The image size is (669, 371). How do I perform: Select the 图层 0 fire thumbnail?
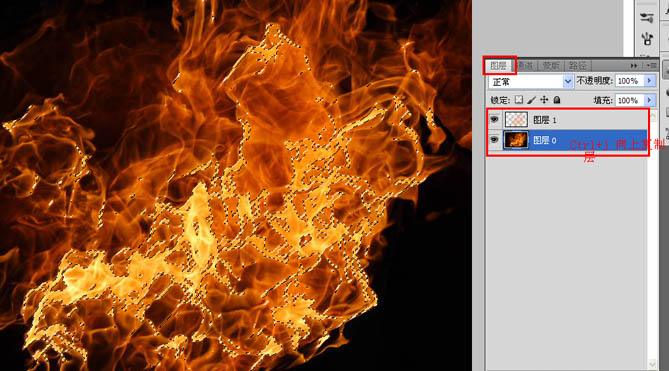click(x=516, y=140)
